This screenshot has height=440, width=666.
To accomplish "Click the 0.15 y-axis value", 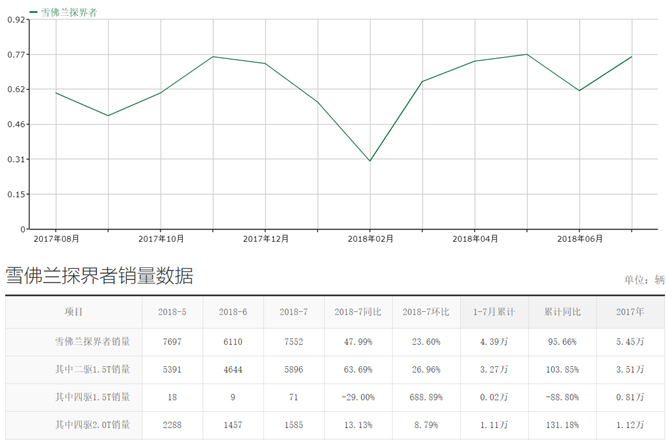I will click(x=16, y=195).
